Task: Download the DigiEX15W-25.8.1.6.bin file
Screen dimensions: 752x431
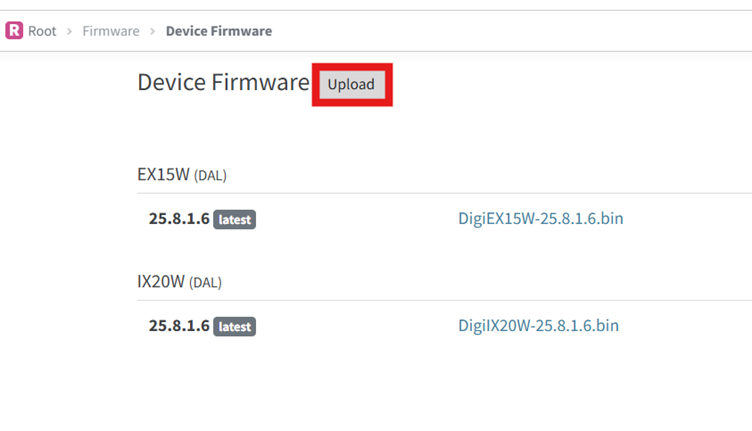Action: (540, 218)
